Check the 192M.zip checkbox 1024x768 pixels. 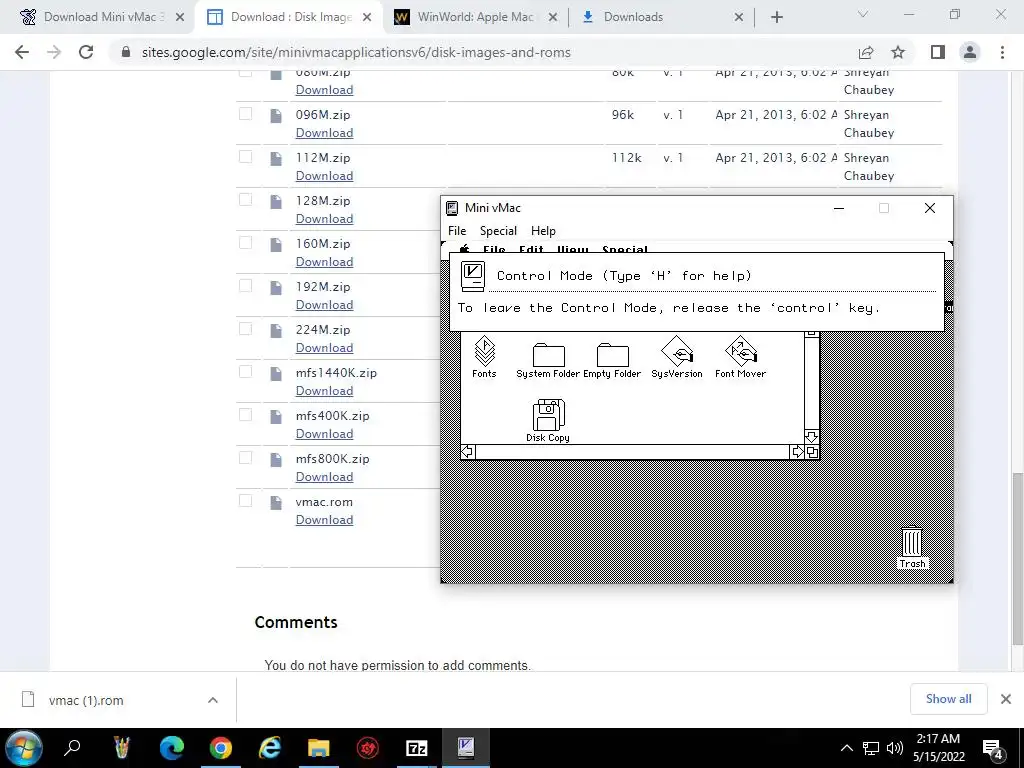coord(246,285)
